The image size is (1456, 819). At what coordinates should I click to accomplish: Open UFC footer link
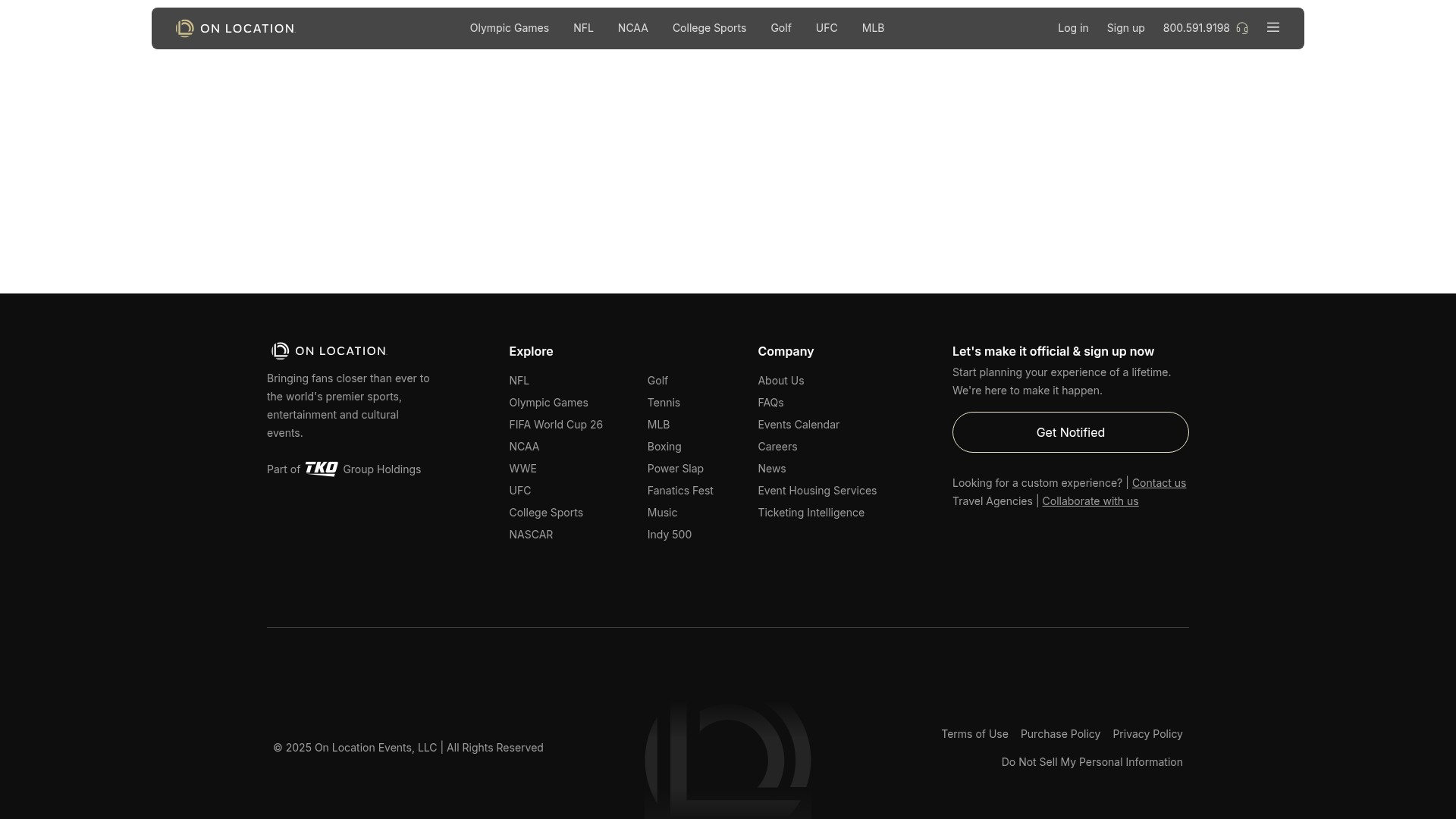[x=519, y=491]
